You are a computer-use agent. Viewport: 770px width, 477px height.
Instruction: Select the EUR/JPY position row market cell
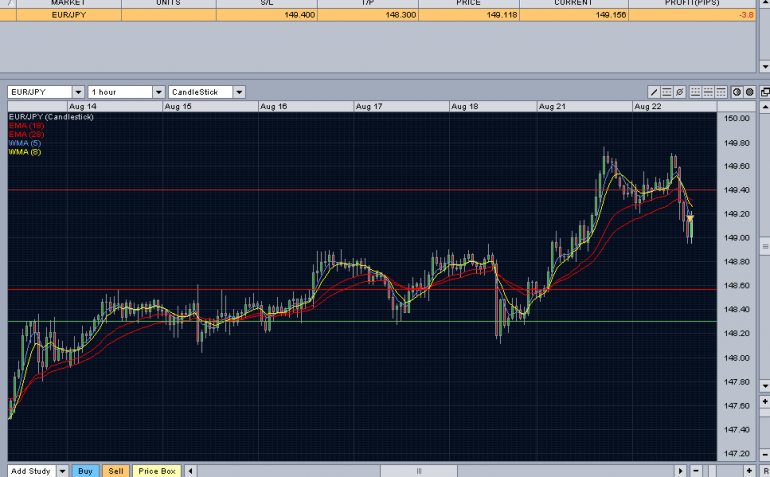[x=69, y=15]
